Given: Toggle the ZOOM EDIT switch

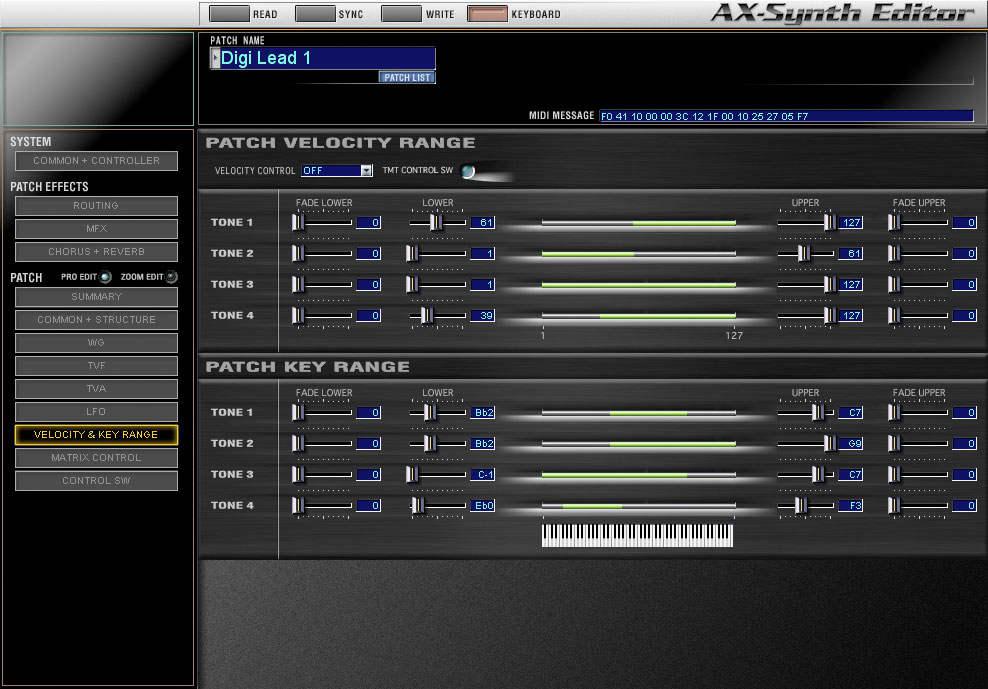Looking at the screenshot, I should tap(171, 277).
